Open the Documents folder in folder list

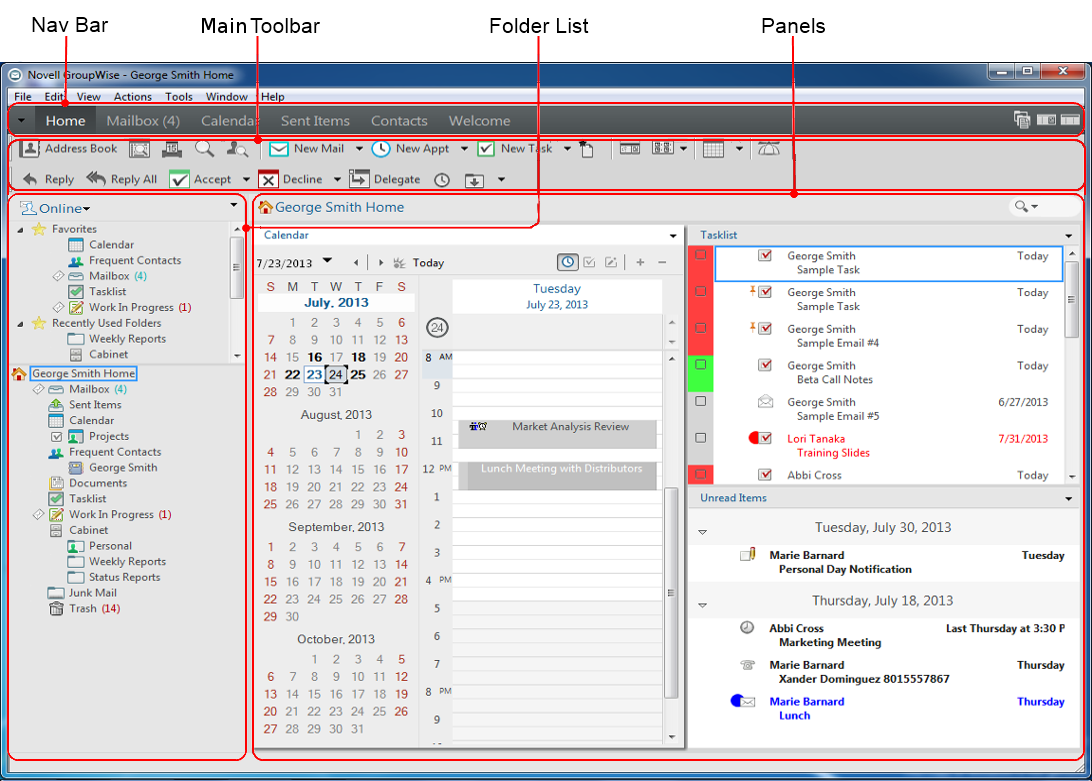click(98, 483)
